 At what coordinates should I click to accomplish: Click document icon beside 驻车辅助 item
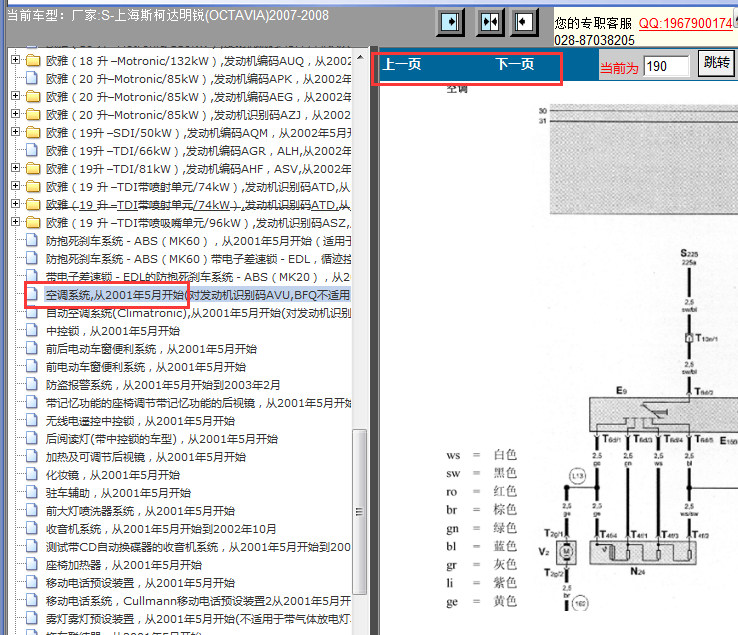32,493
